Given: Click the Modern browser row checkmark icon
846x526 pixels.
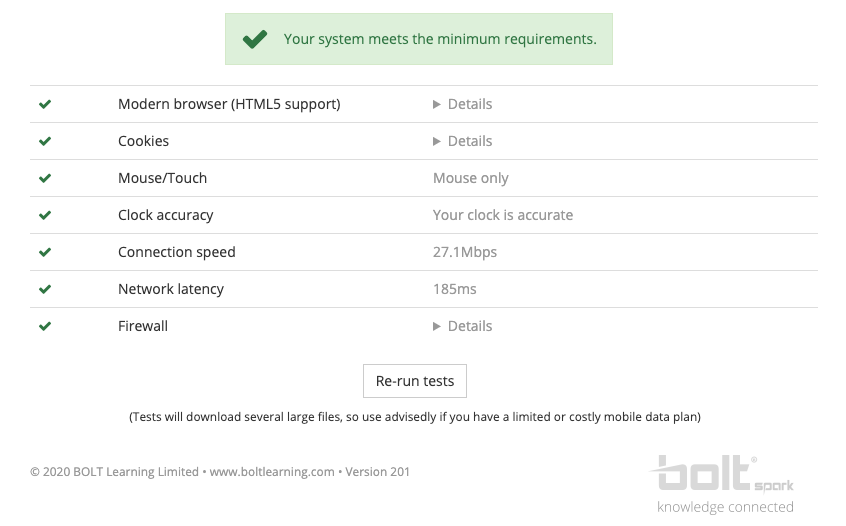Looking at the screenshot, I should click(45, 104).
